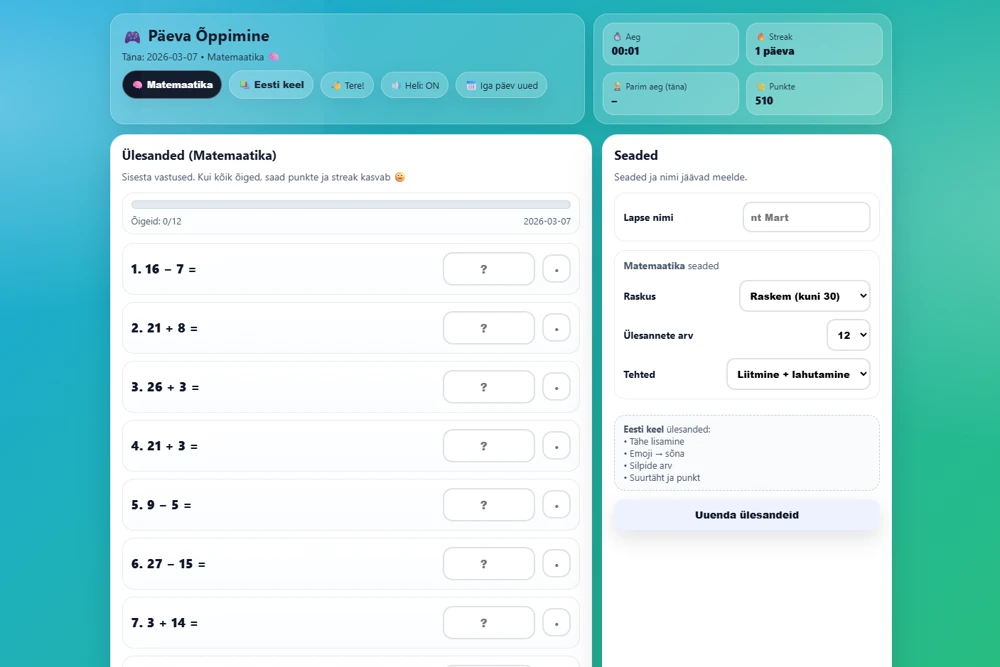Click the flame icon in Streak card
The height and width of the screenshot is (667, 1000).
pyautogui.click(x=760, y=37)
